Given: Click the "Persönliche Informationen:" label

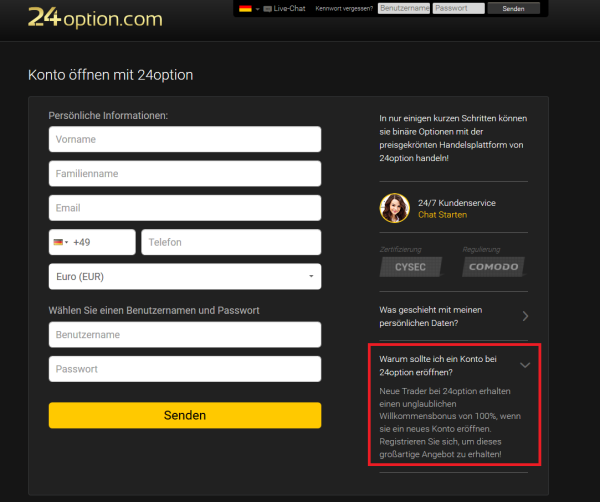Looking at the screenshot, I should 108,116.
